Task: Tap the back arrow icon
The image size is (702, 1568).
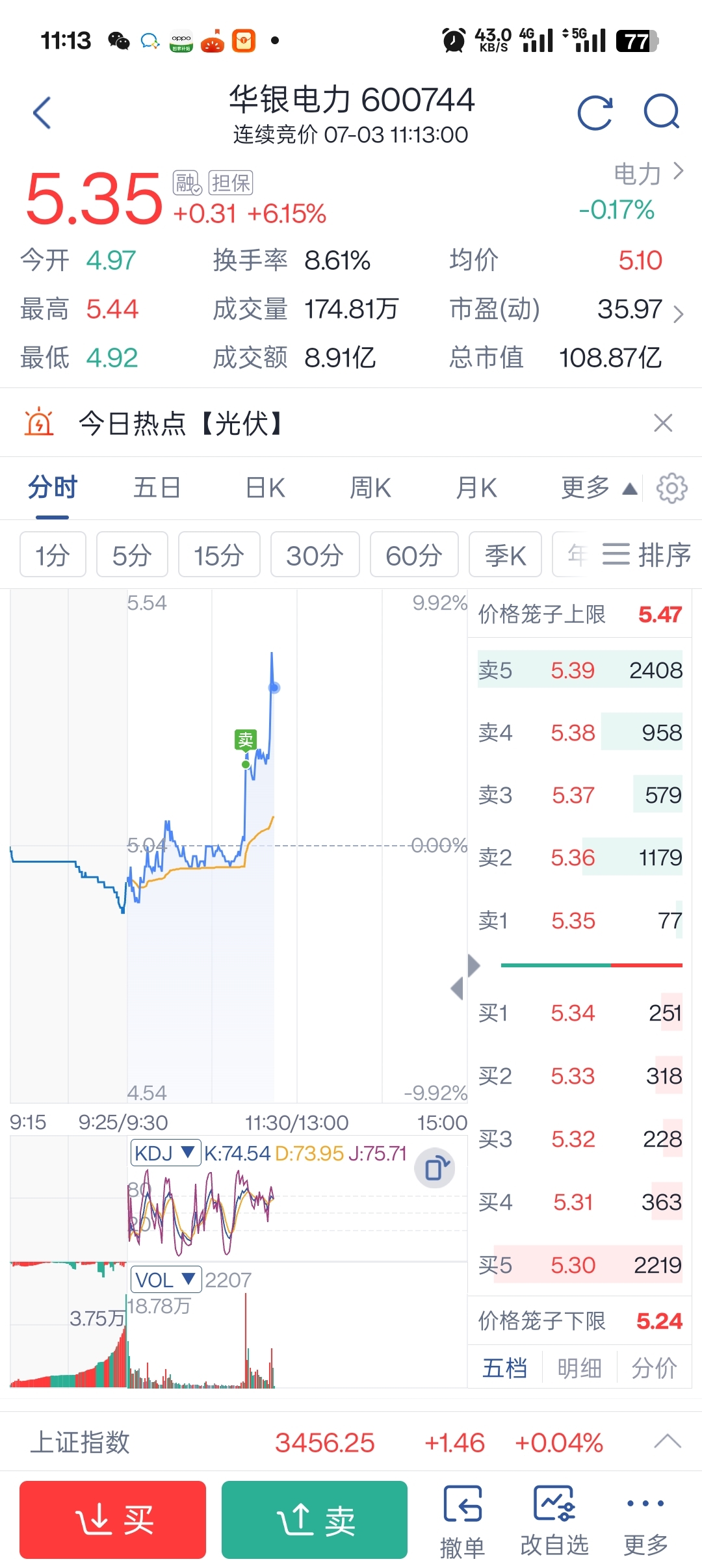Action: (42, 113)
